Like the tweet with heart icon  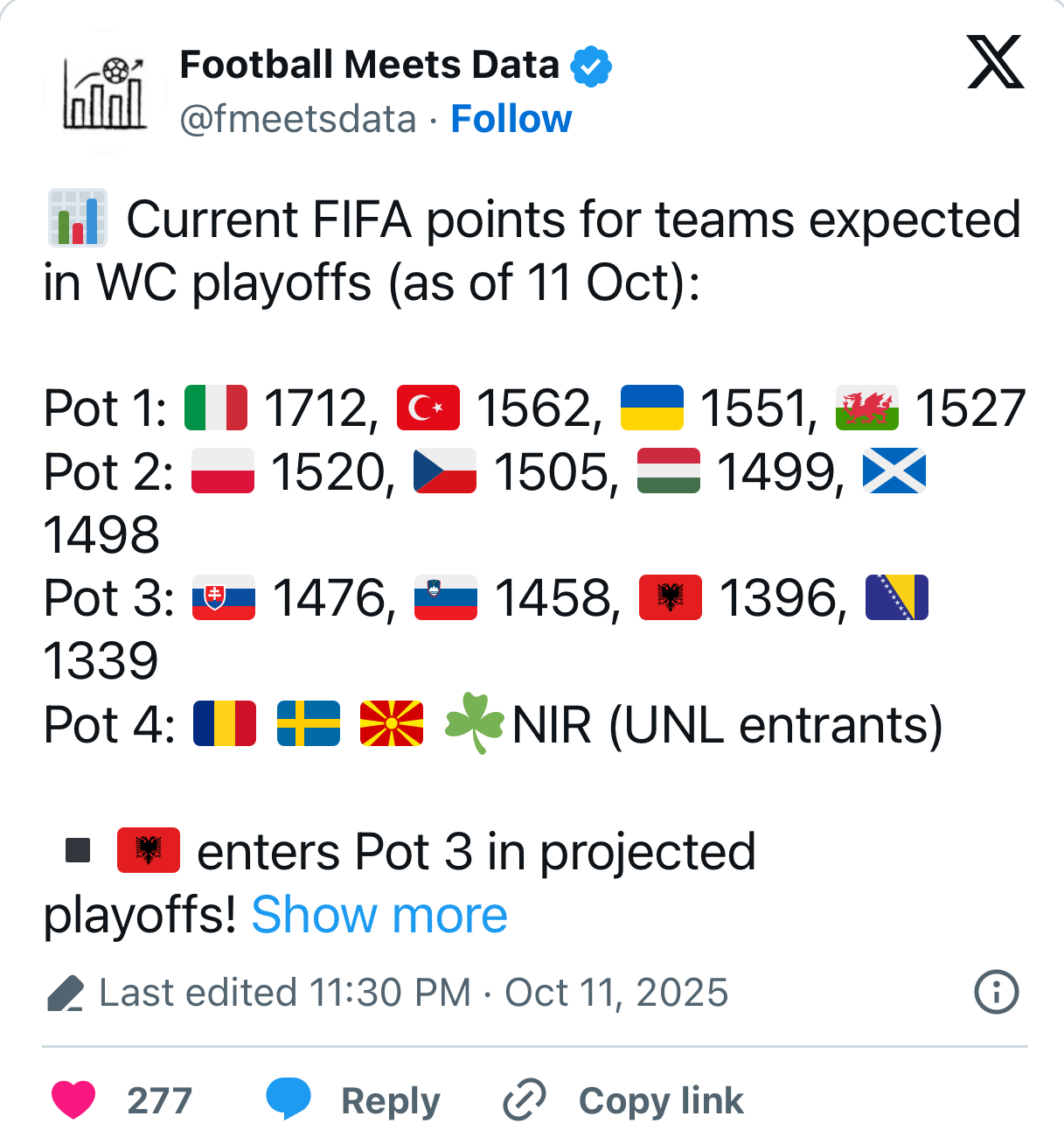click(73, 1099)
